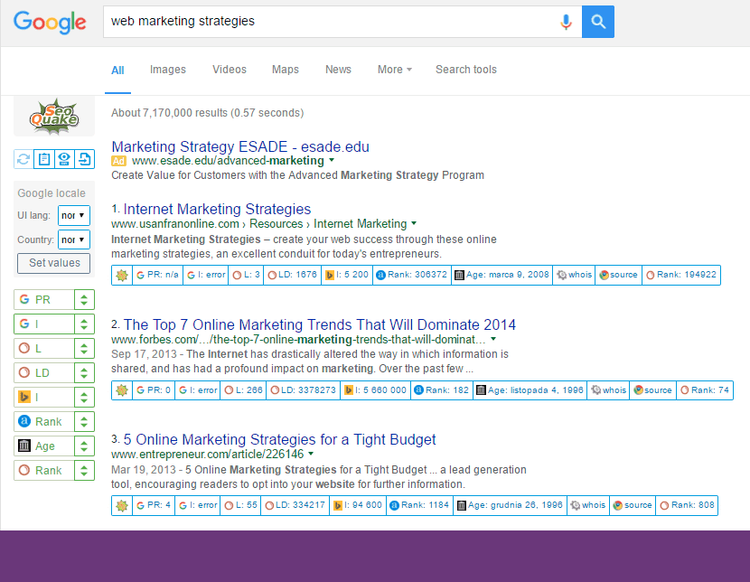Click the Age sidebar parameter label
Viewport: 750px width, 582px height.
44,446
